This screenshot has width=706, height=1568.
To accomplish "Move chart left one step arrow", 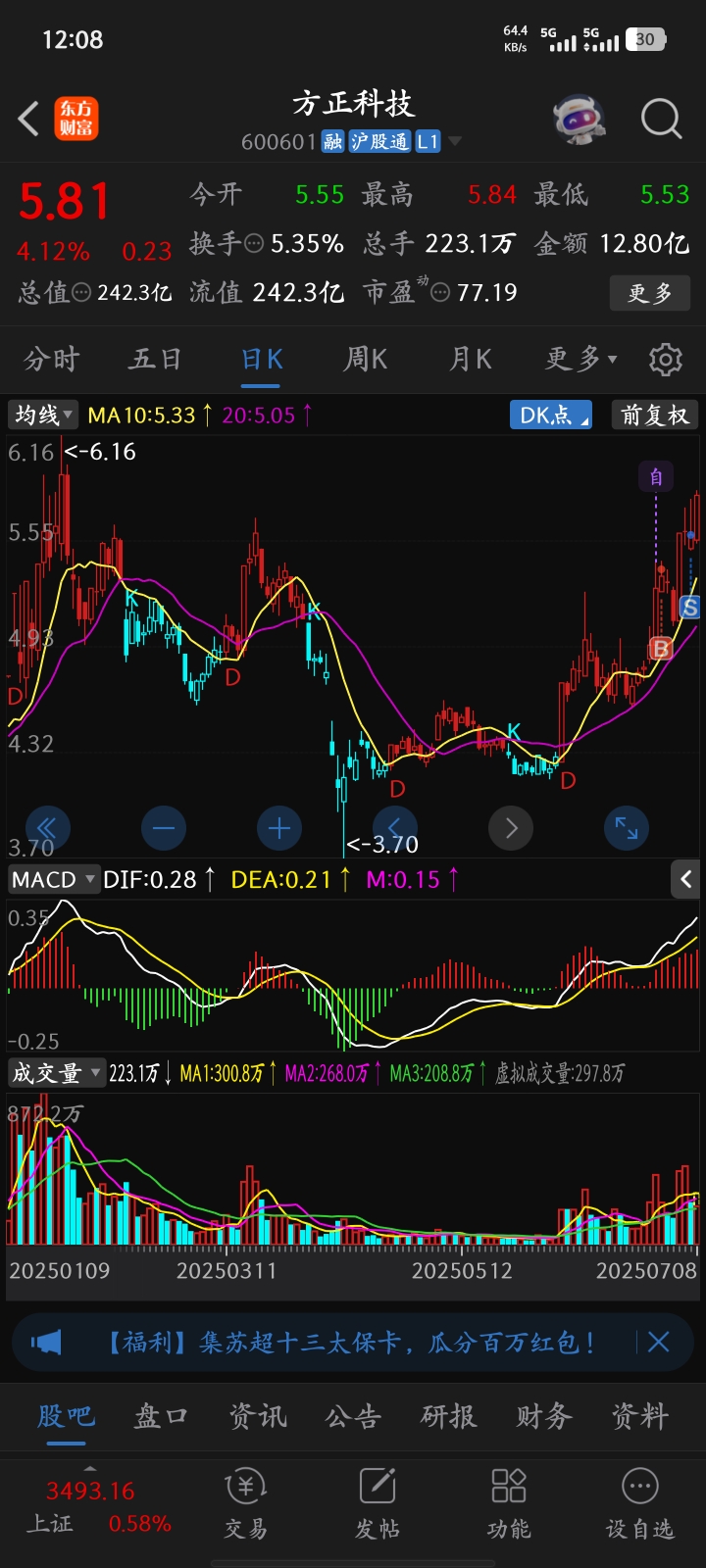I will click(x=395, y=829).
